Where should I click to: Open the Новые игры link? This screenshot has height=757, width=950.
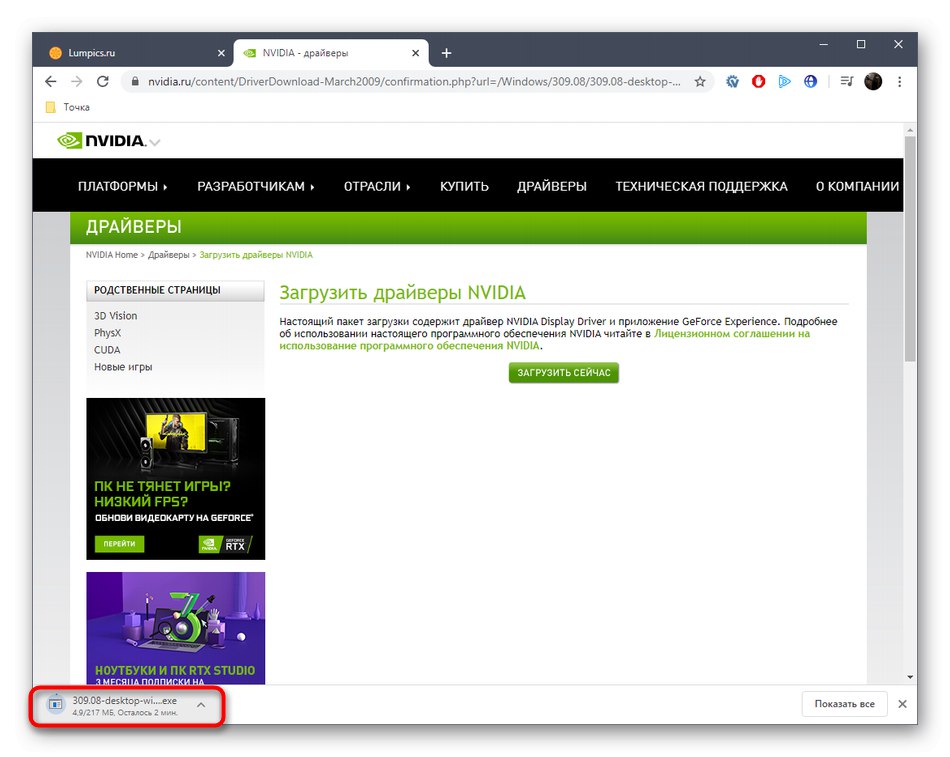(x=123, y=367)
